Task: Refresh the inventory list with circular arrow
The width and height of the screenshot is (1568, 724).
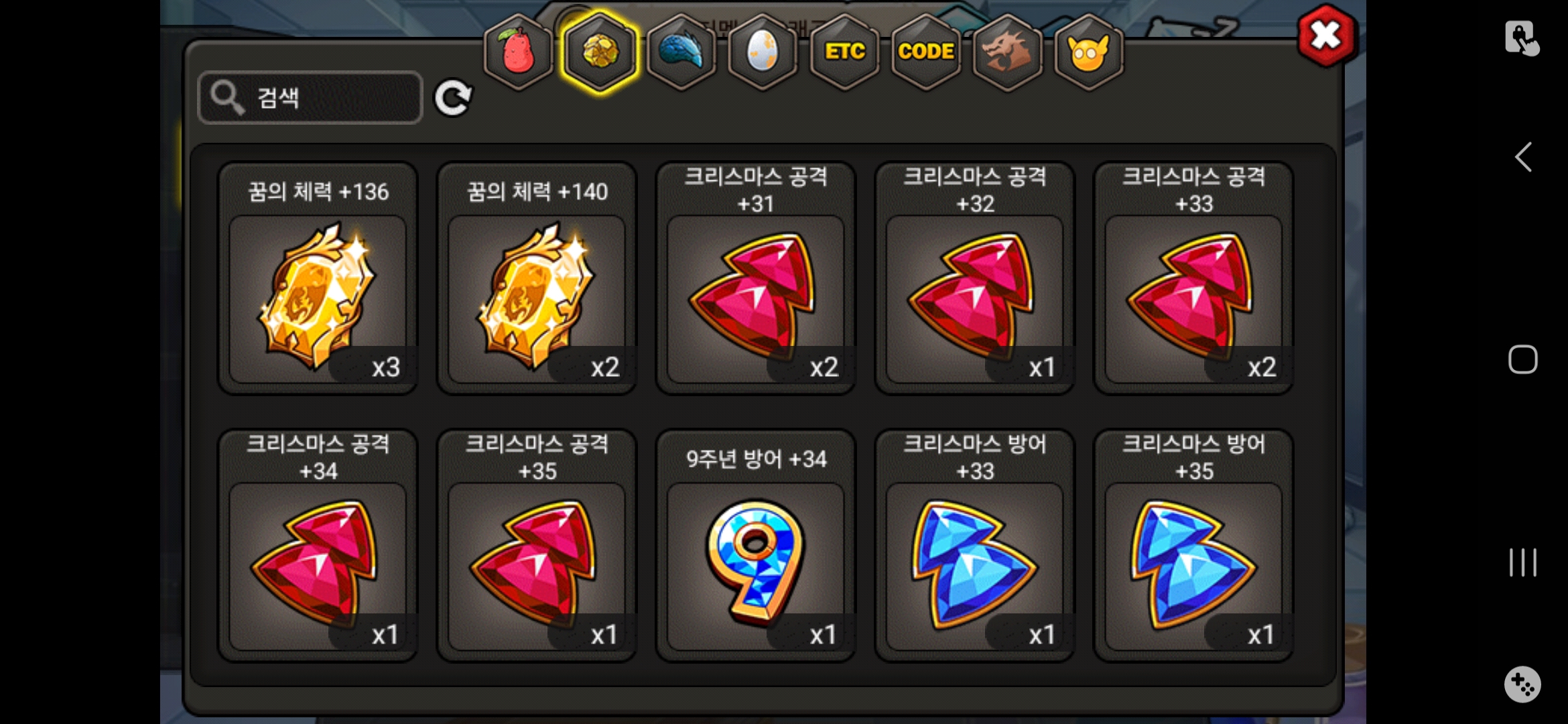Action: [x=453, y=98]
